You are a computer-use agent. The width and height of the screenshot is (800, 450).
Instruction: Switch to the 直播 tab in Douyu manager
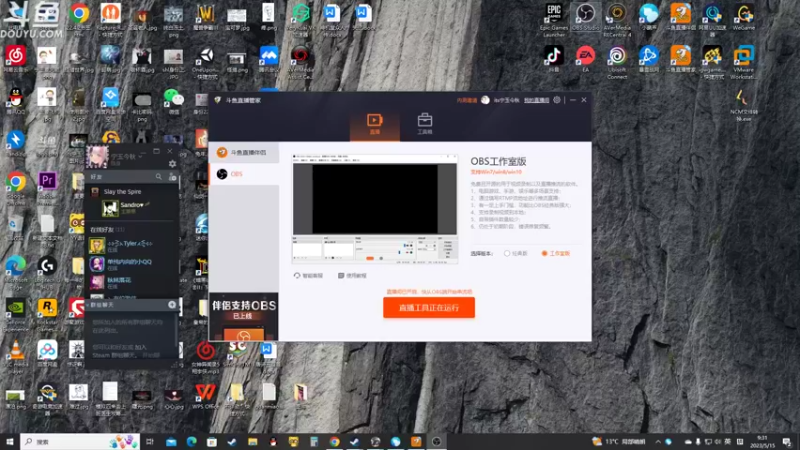pos(374,124)
